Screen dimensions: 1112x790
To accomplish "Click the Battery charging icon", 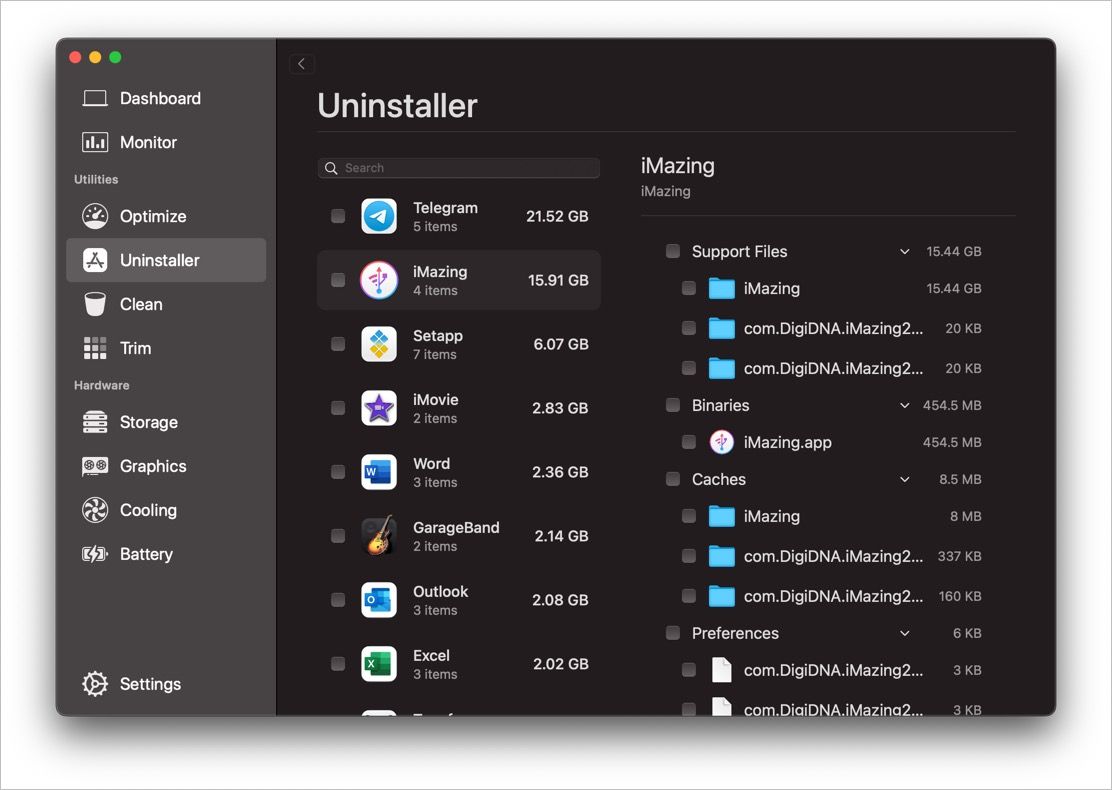I will 95,554.
